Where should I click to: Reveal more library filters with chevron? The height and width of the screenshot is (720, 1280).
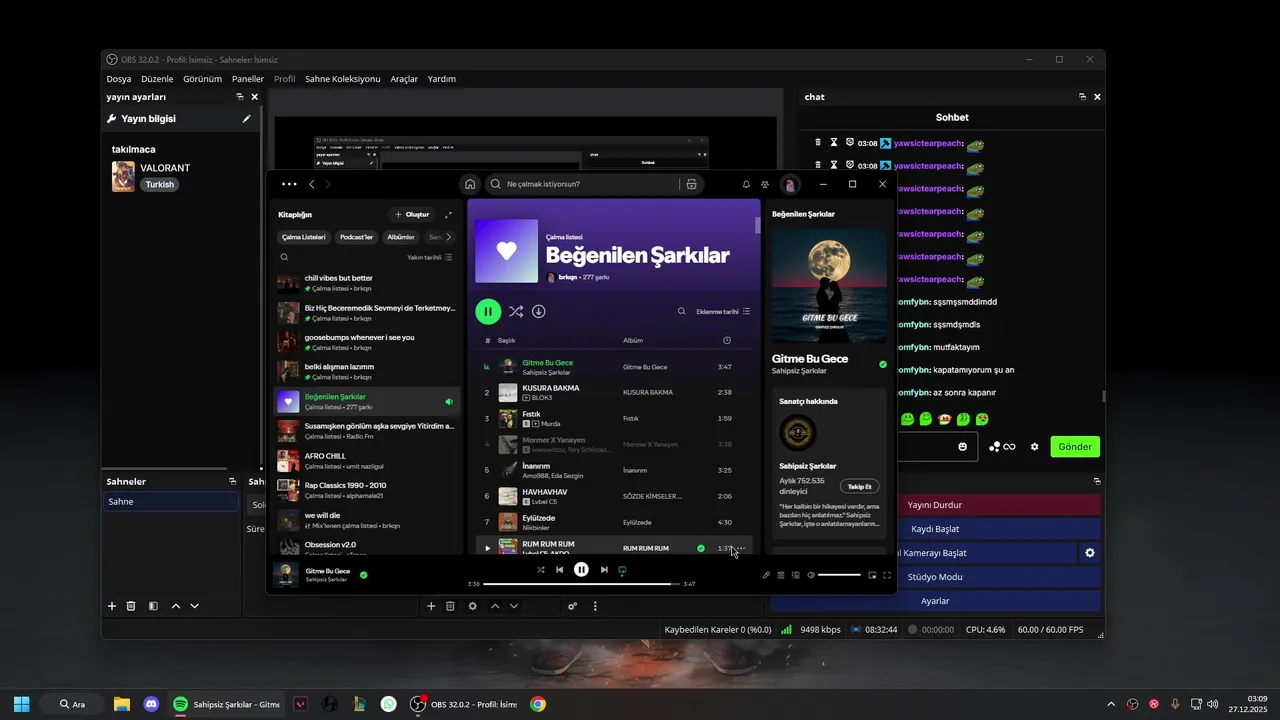[x=448, y=237]
